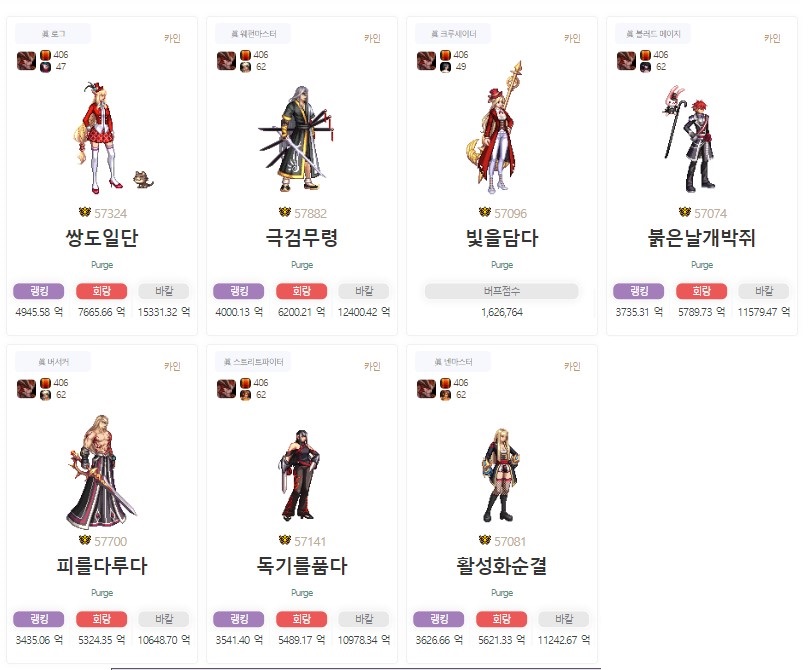Click the 62 creature icon on 활성화순결 card
808x670 pixels.
[446, 395]
